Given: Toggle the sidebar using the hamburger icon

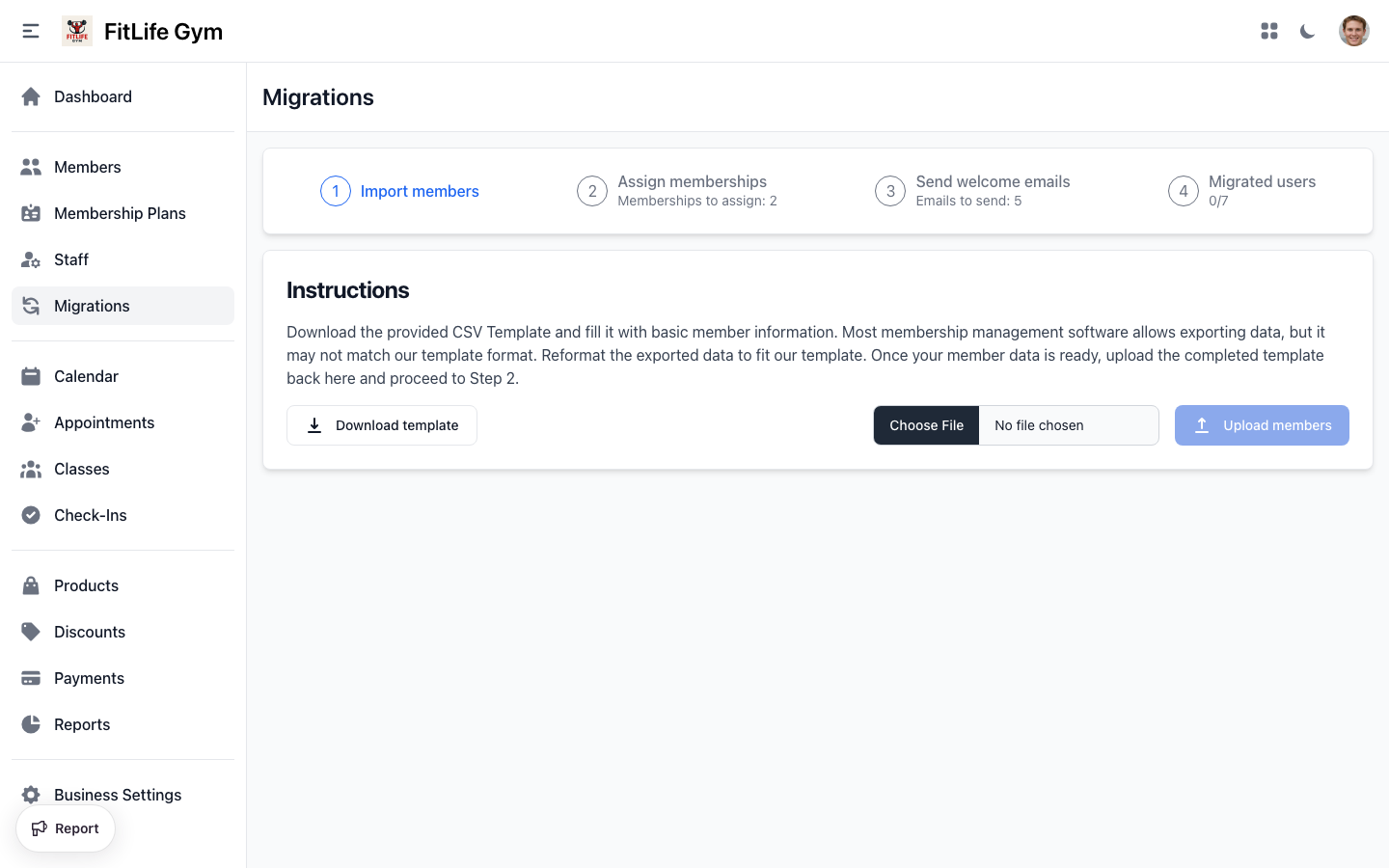Looking at the screenshot, I should tap(31, 30).
